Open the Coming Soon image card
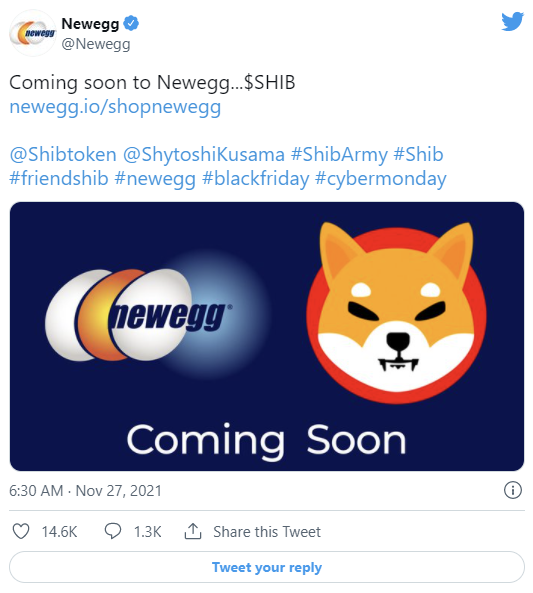 coord(267,336)
